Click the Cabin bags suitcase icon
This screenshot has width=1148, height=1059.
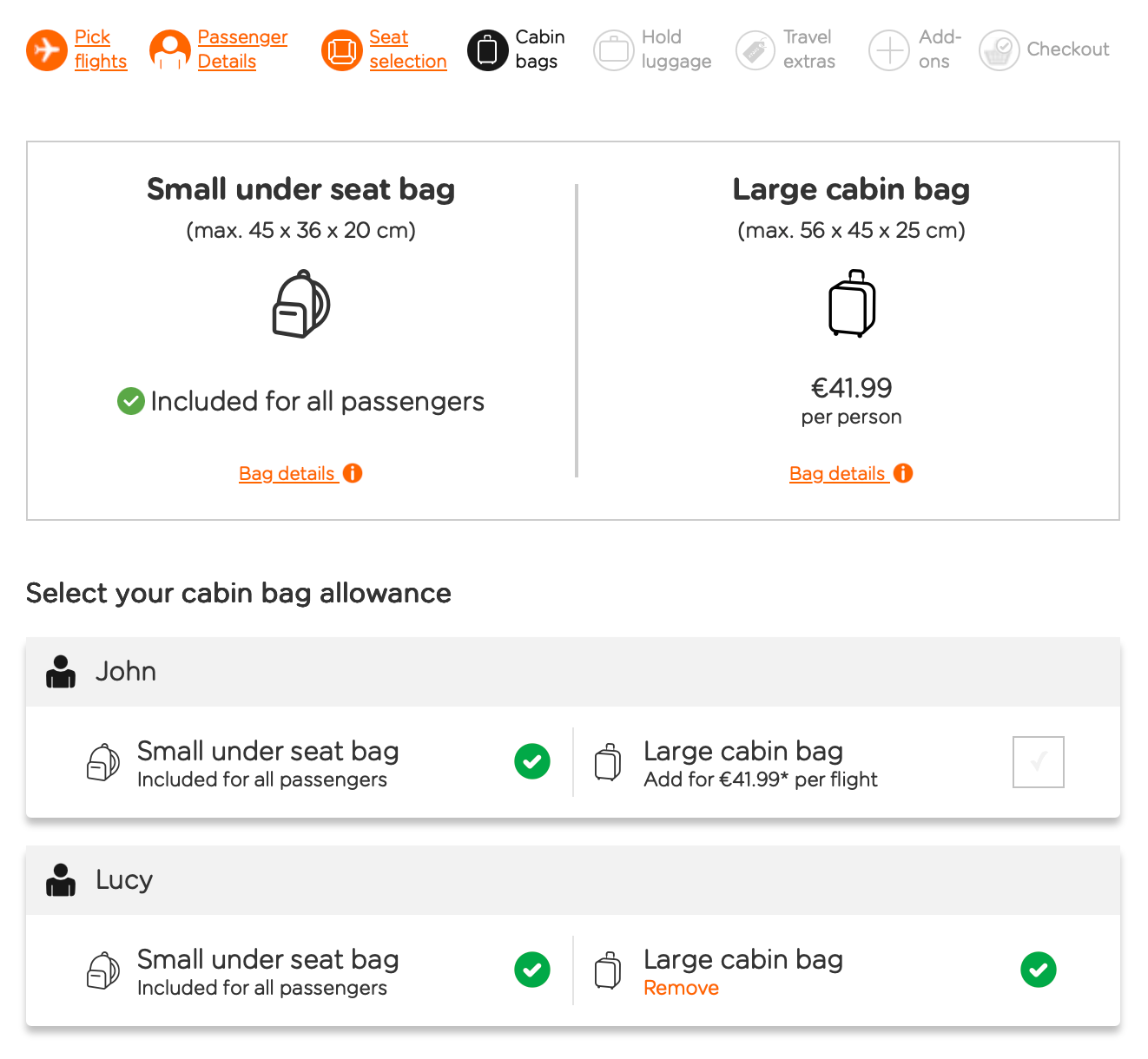click(487, 50)
